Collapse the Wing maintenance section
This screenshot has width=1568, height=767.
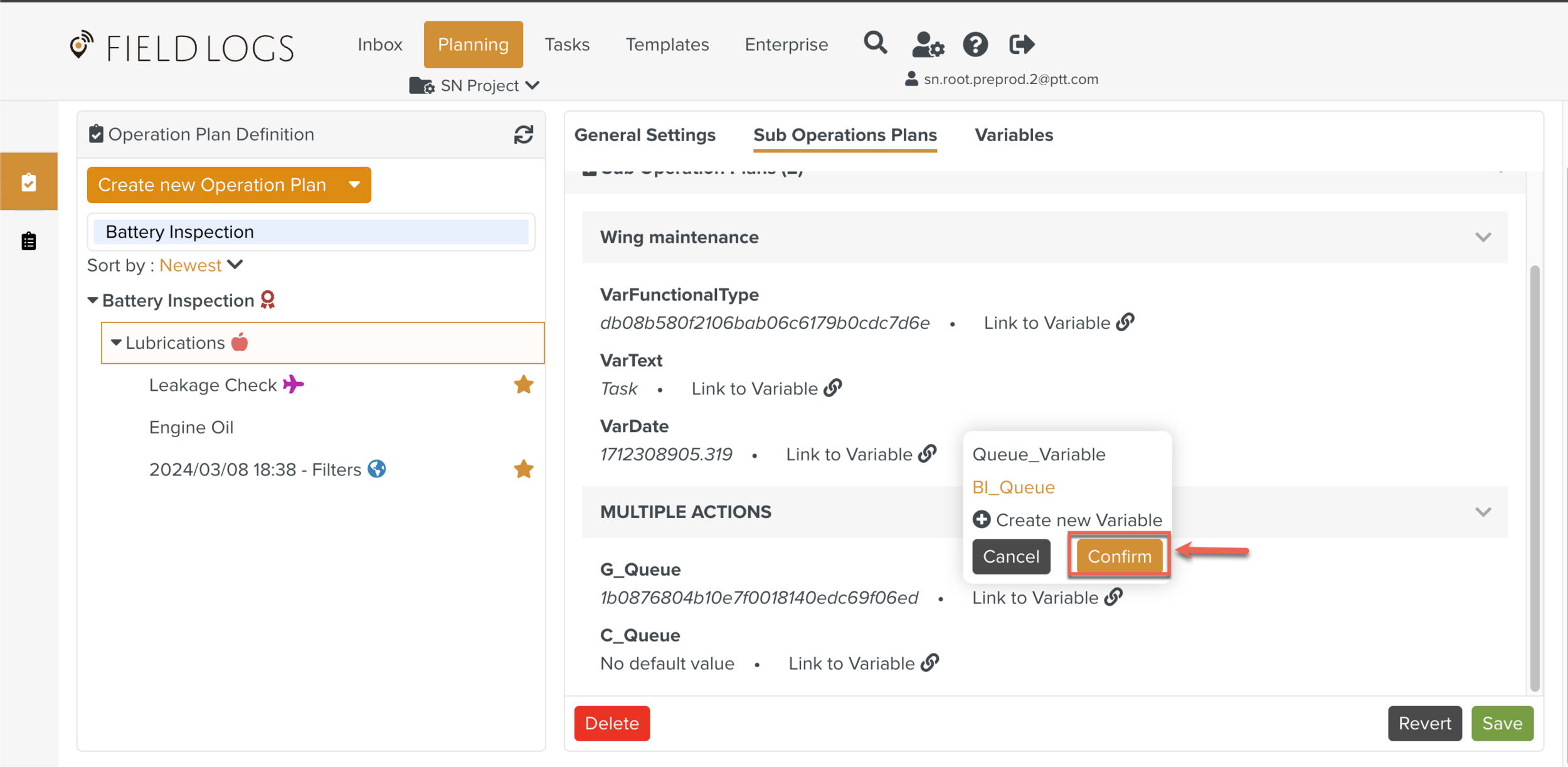(x=1483, y=237)
